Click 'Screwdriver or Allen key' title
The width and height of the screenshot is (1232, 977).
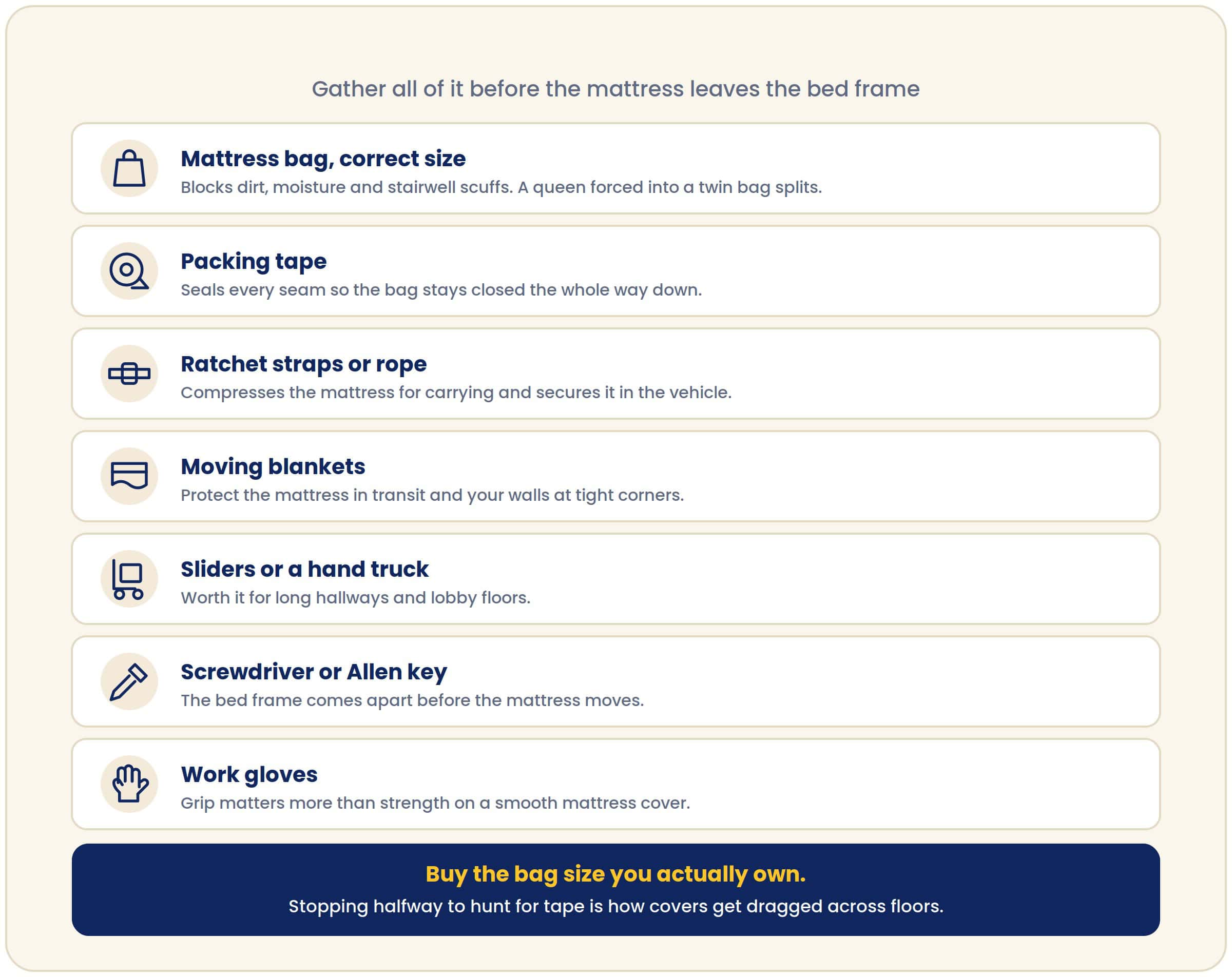(x=314, y=673)
